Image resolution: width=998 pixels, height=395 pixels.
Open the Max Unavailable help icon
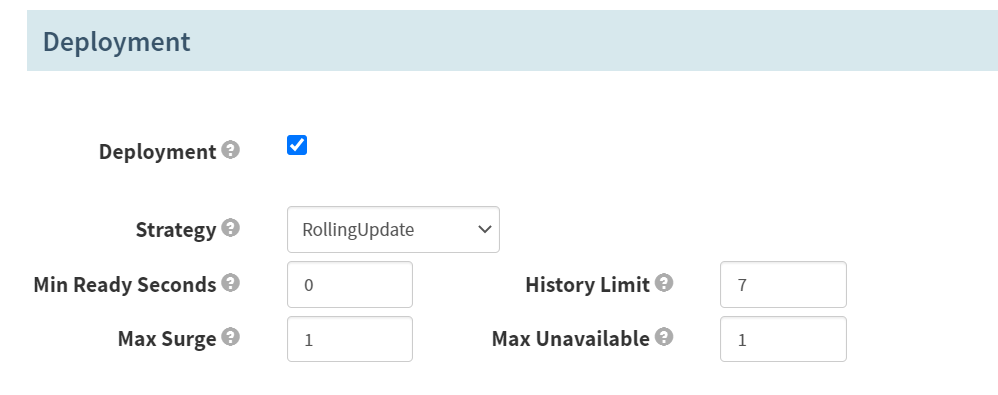(664, 336)
